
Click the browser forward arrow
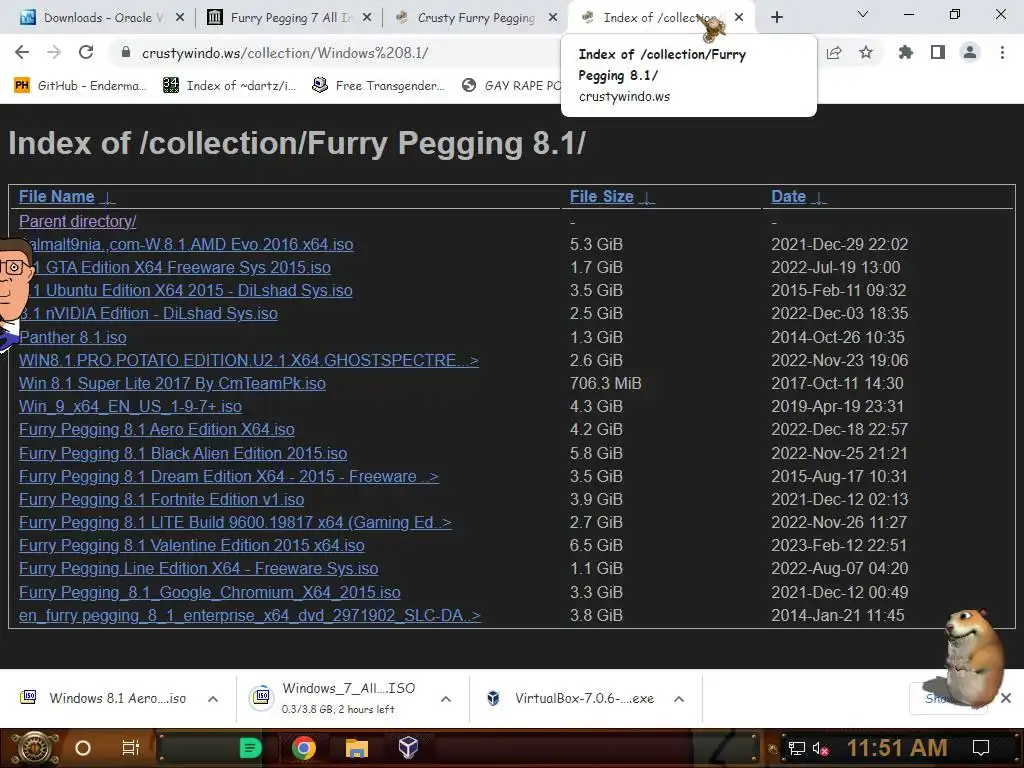pos(54,52)
